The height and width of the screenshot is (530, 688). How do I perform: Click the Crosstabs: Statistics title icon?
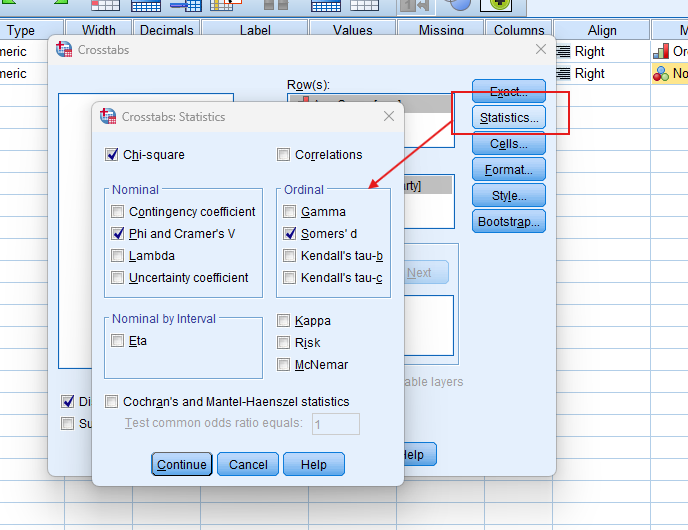(x=108, y=117)
